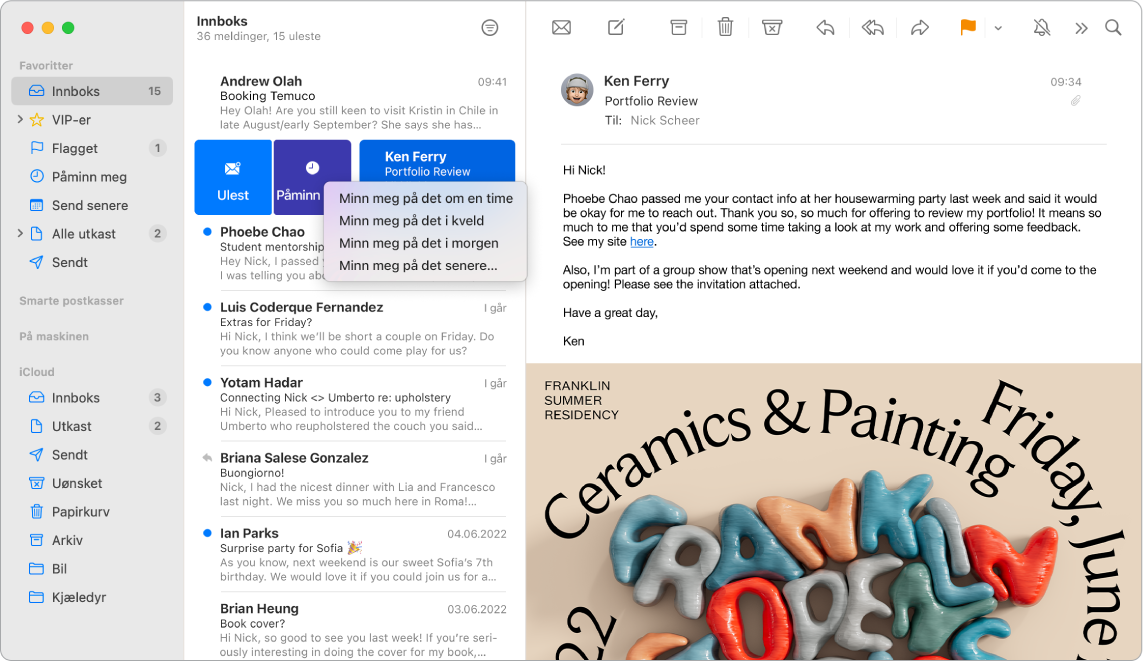Open the Uønsket junk mailbox
Screen dimensions: 1146x662
tap(92, 483)
